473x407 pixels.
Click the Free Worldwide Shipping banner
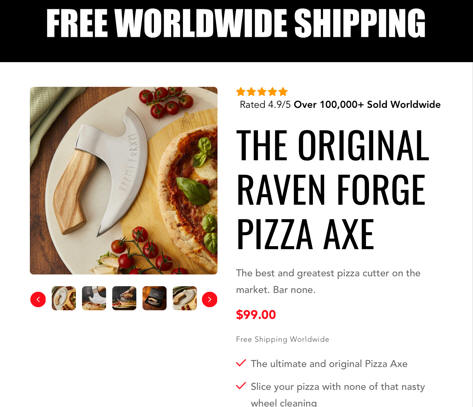point(236,31)
